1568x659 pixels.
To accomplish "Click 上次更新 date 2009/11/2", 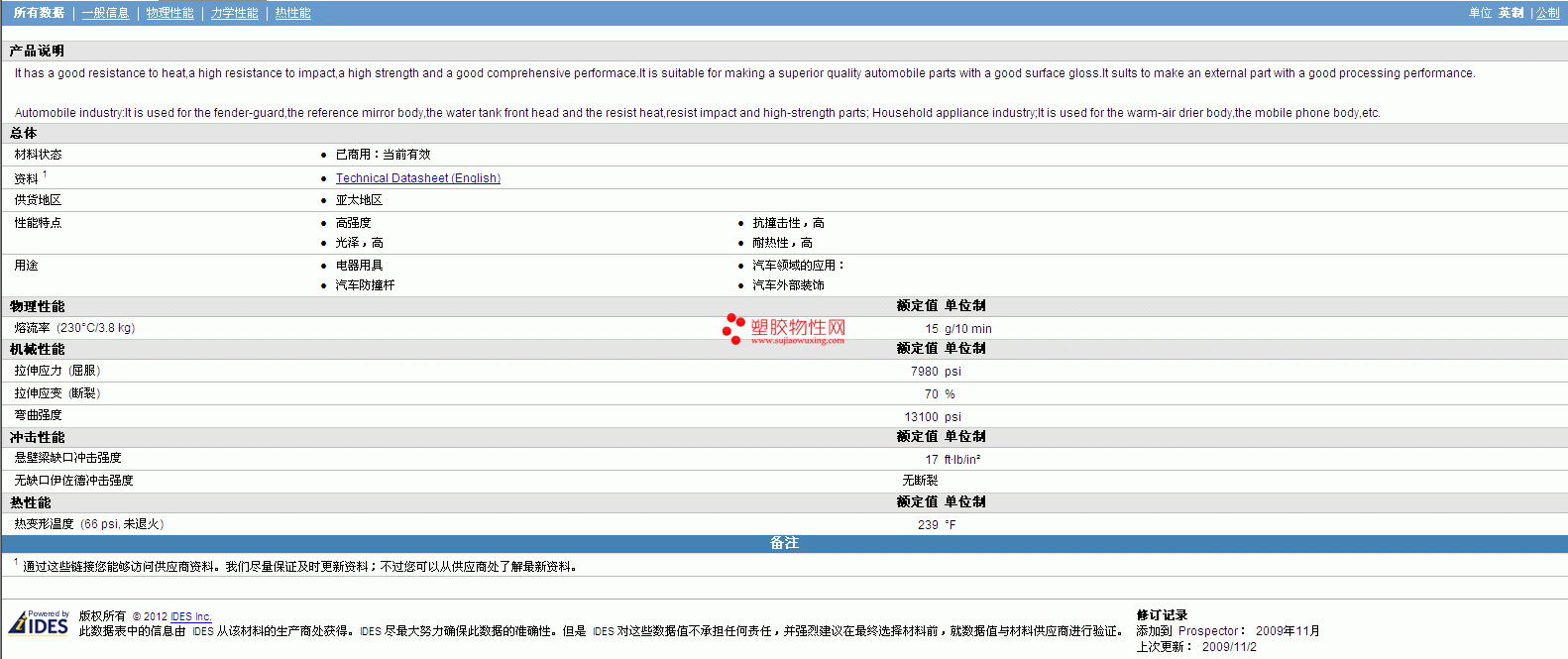I will (x=1229, y=647).
